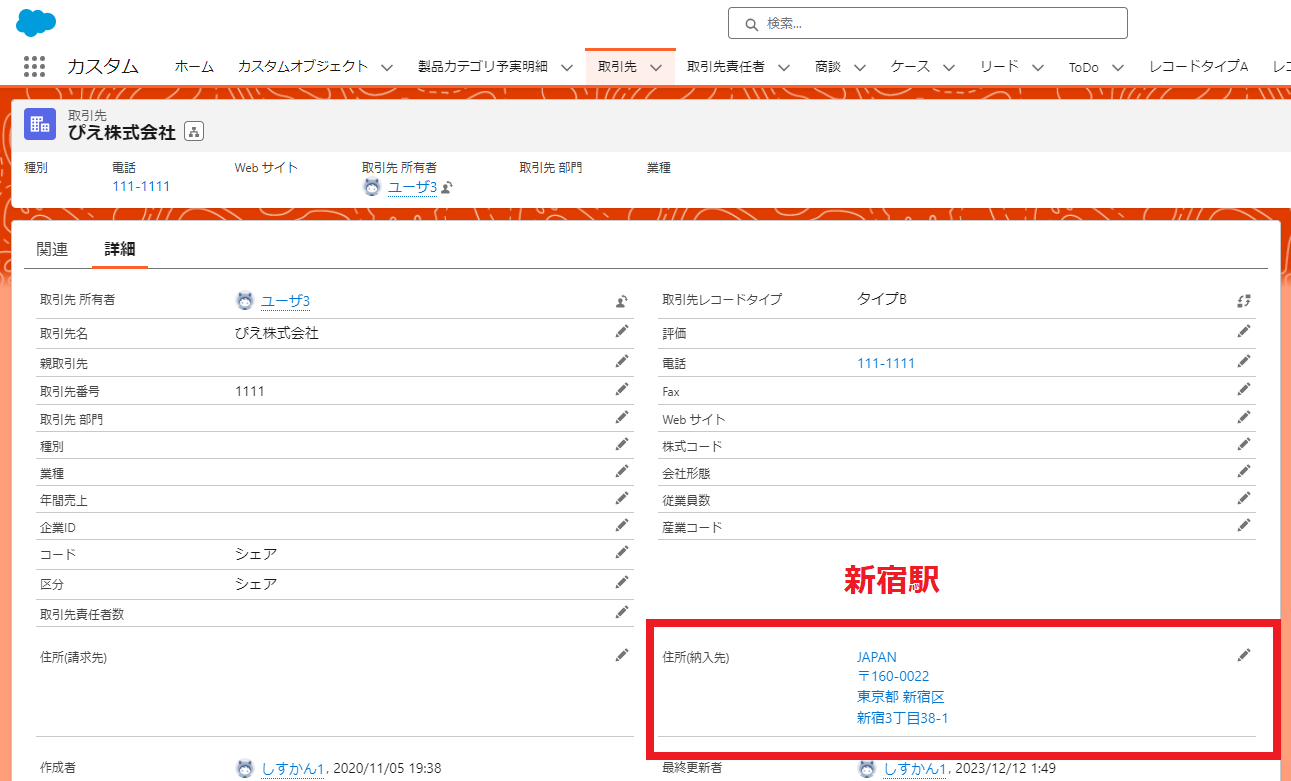
Task: Click ユーザ3 link in details owner row
Action: (x=285, y=300)
